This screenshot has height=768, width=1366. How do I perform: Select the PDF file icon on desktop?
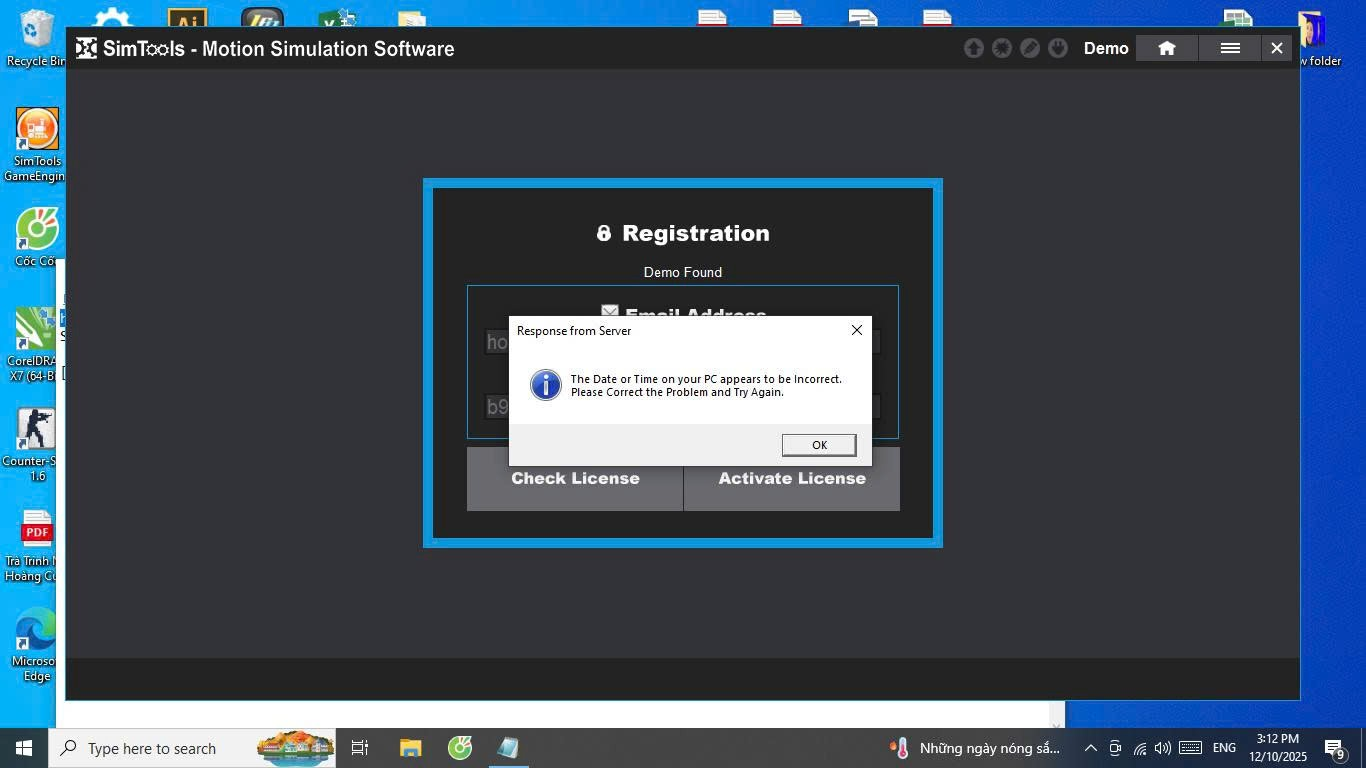click(37, 545)
